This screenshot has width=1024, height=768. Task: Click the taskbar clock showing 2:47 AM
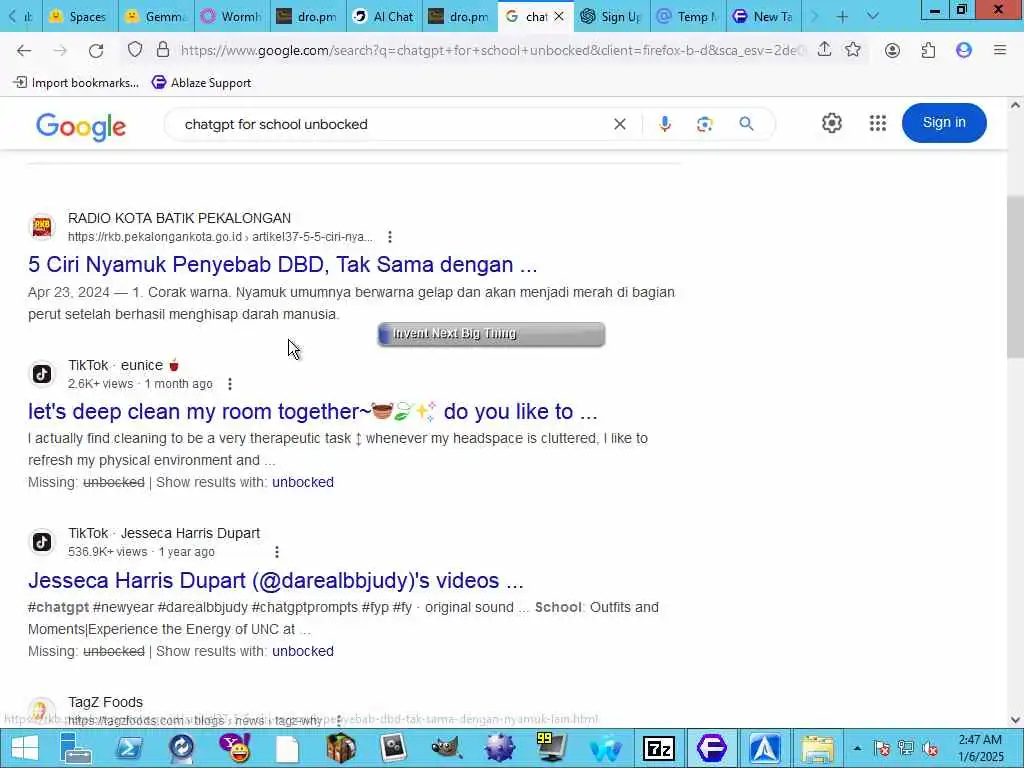(980, 748)
